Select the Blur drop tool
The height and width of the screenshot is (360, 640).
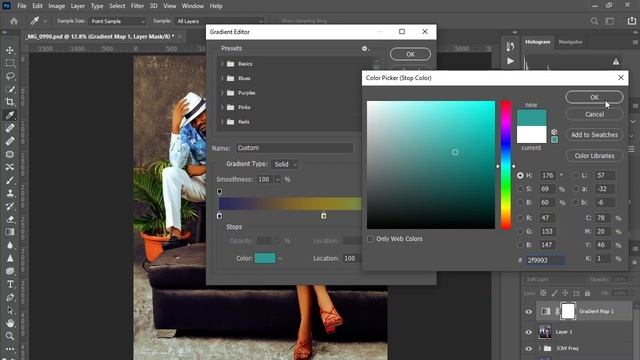click(10, 245)
